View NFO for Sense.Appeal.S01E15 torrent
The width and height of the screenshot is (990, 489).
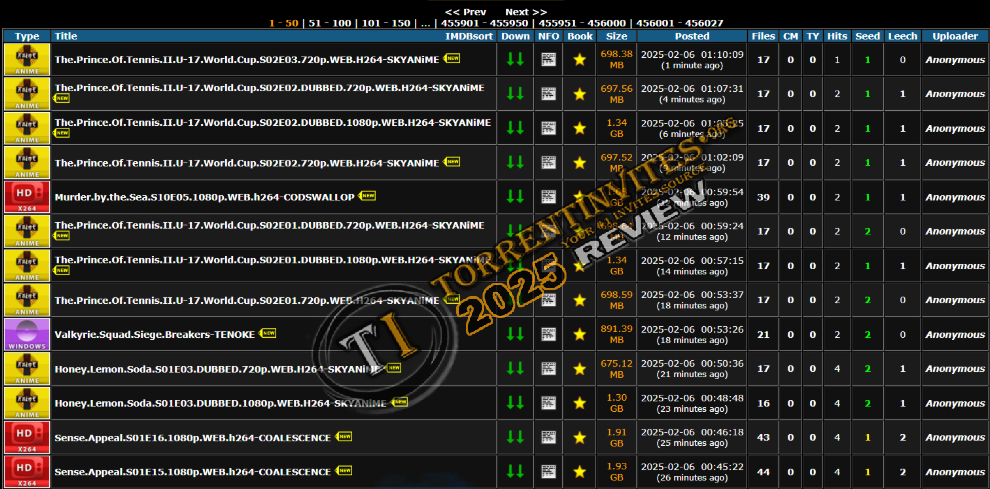(548, 471)
